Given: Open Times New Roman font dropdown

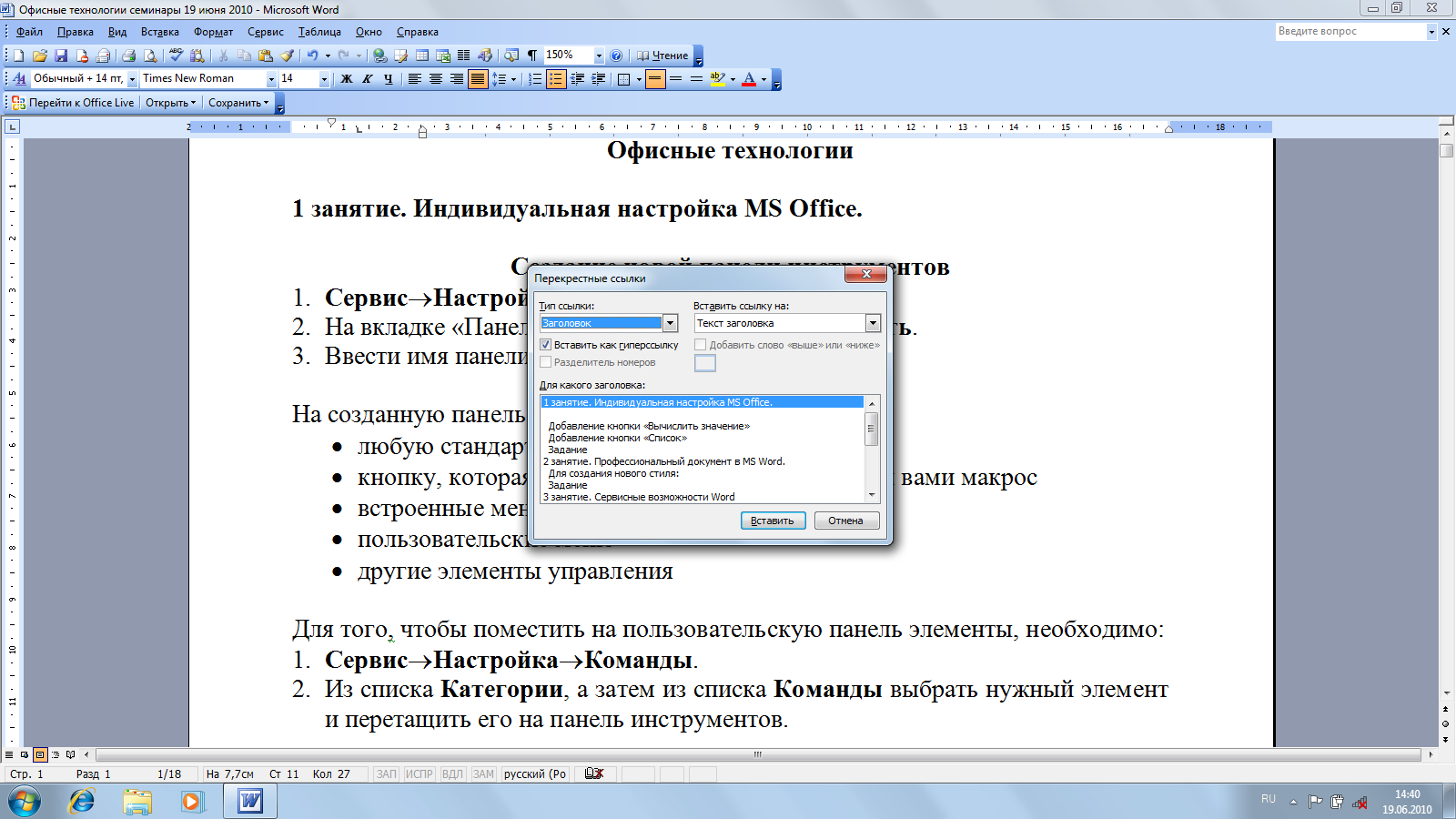Looking at the screenshot, I should pyautogui.click(x=271, y=79).
